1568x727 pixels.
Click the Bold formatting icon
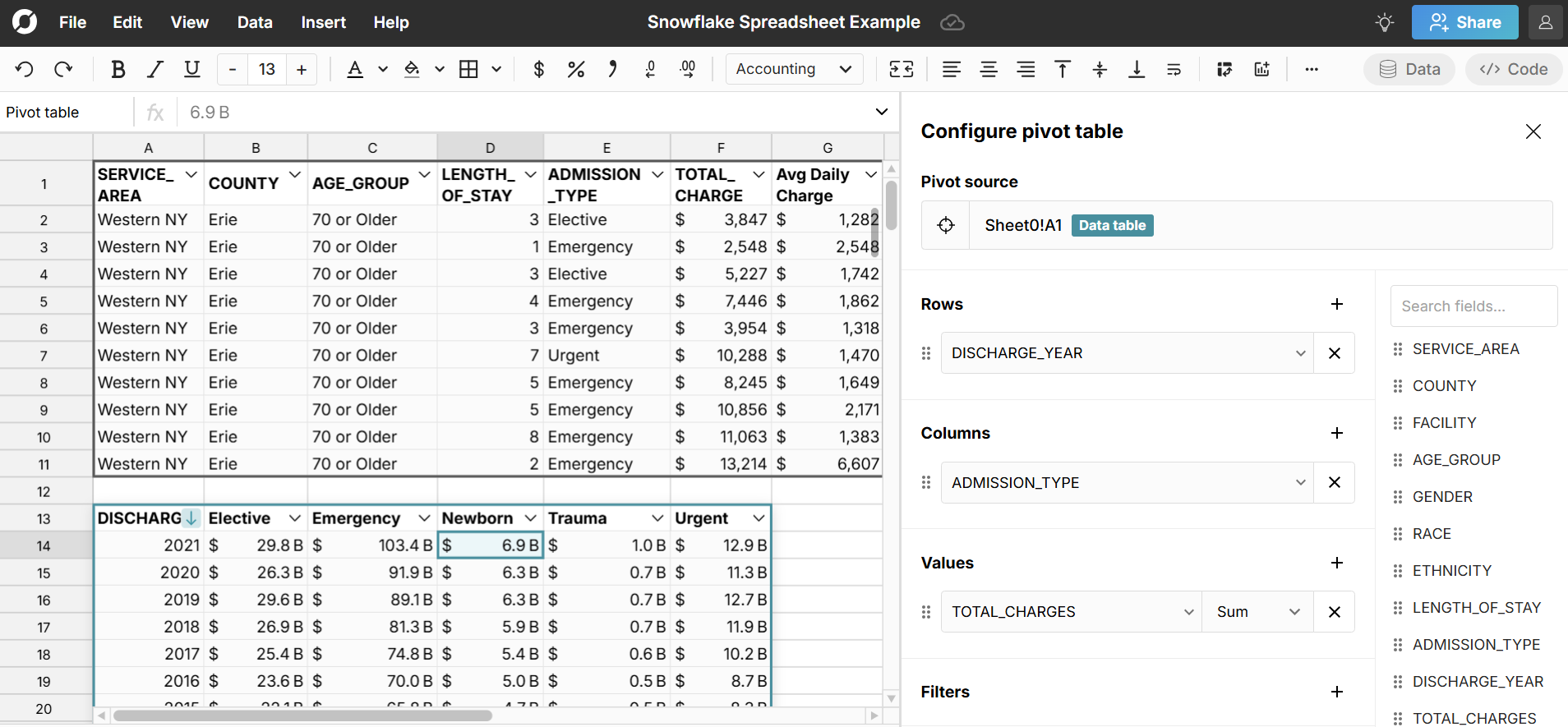click(x=118, y=70)
